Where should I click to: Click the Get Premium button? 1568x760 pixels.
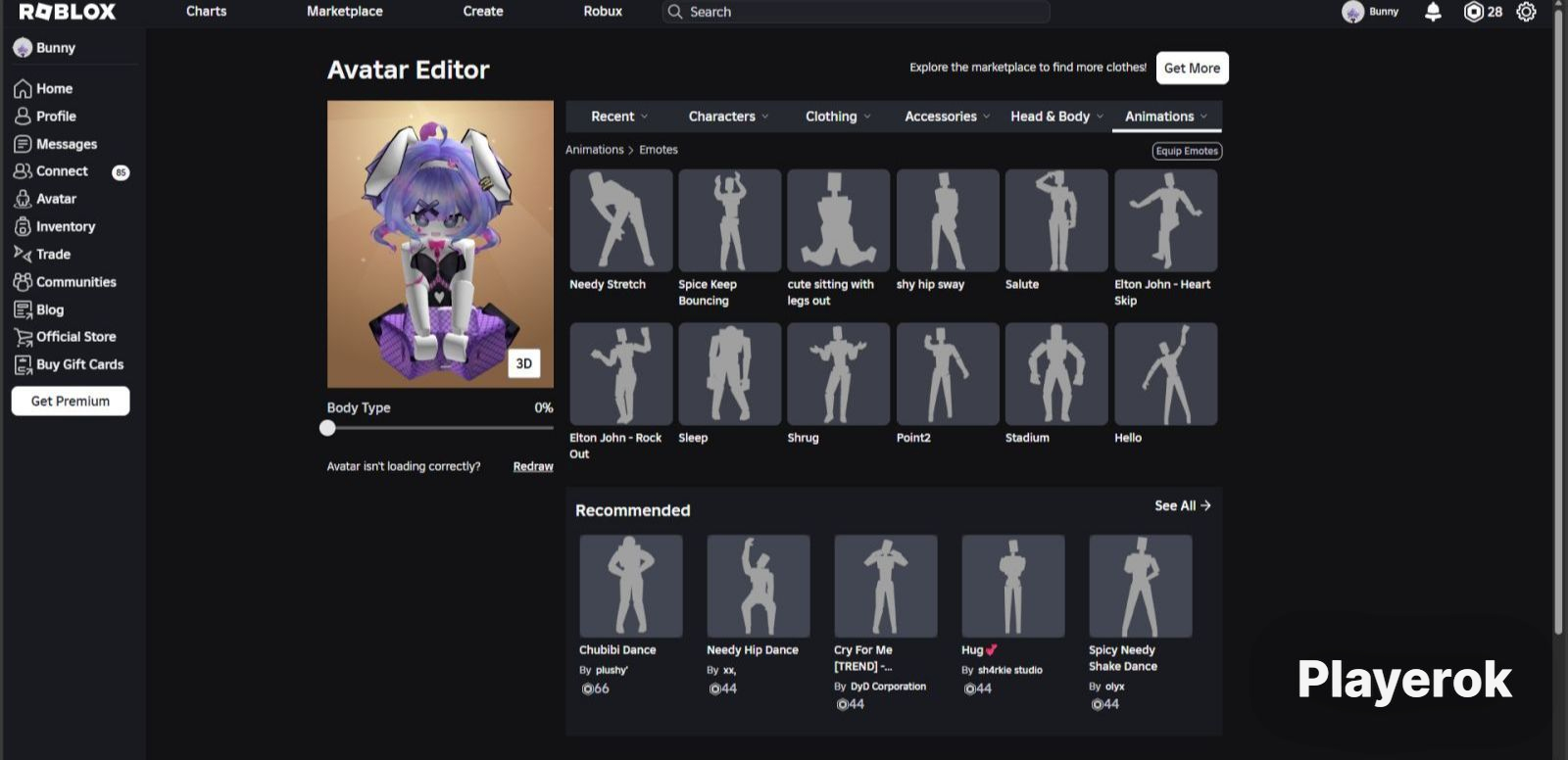tap(71, 402)
